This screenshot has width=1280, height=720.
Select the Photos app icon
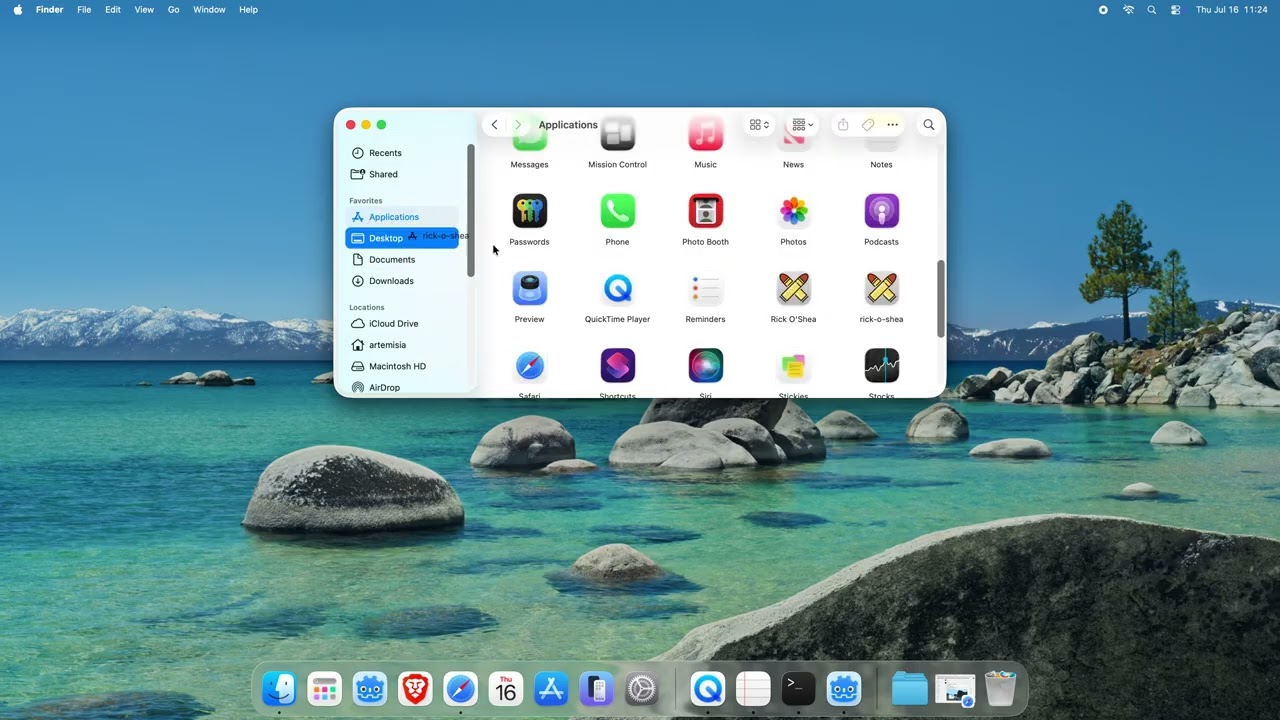tap(793, 211)
